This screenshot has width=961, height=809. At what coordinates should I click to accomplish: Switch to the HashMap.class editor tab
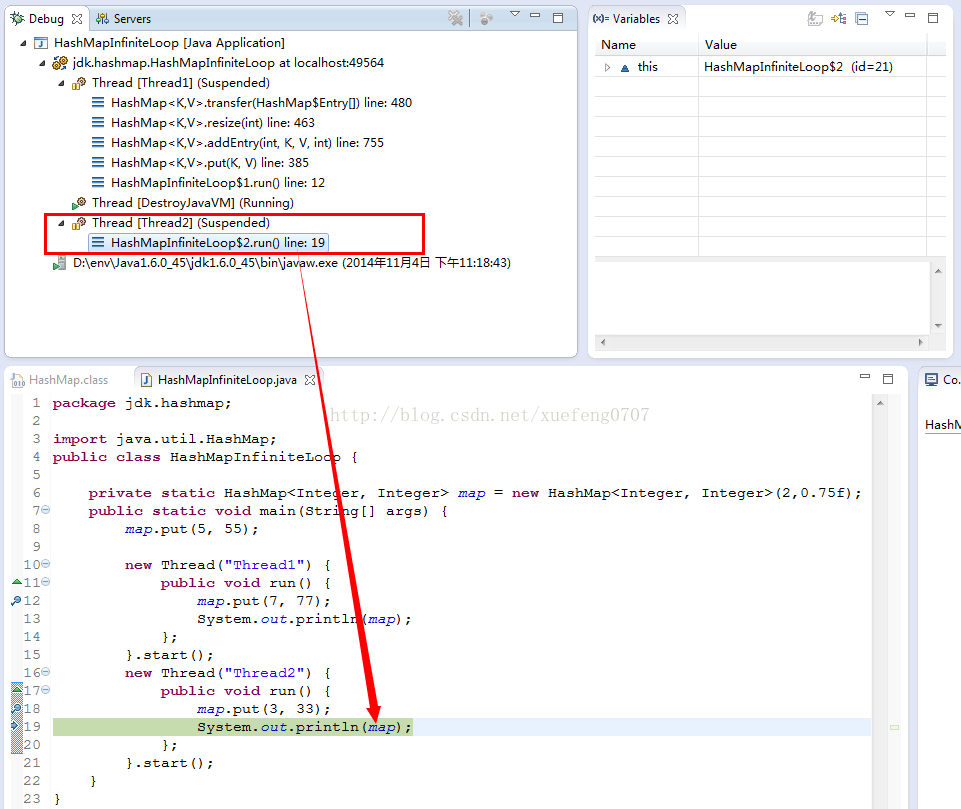coord(59,380)
